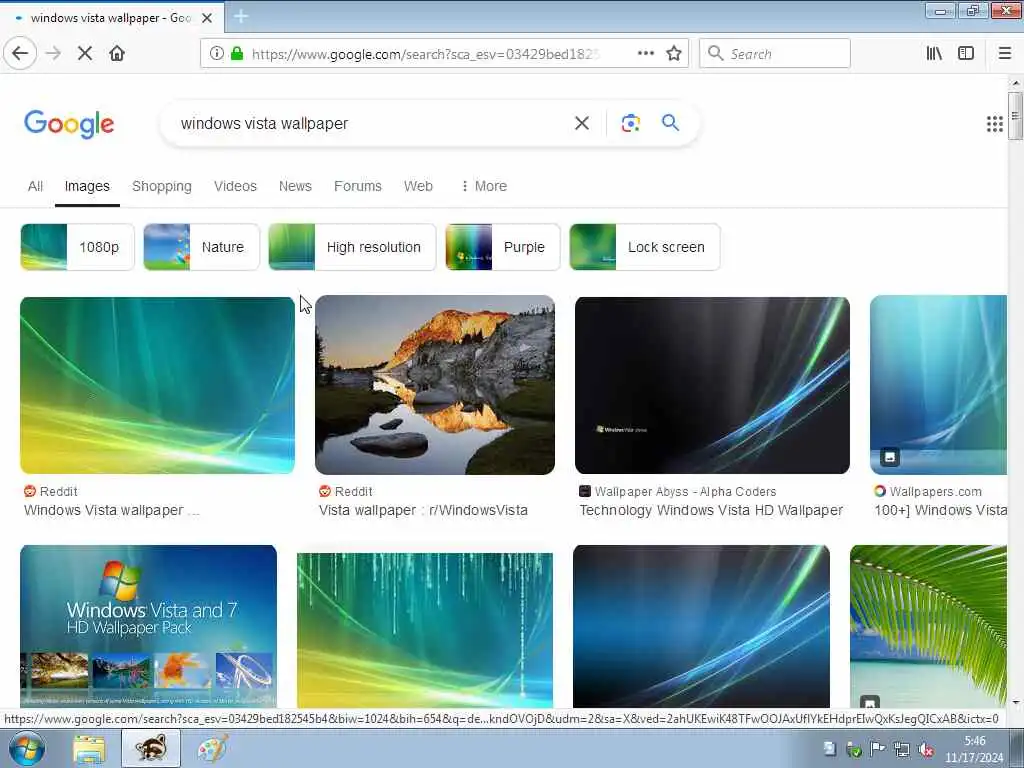1024x768 pixels.
Task: Go to the News tab
Action: (x=295, y=186)
